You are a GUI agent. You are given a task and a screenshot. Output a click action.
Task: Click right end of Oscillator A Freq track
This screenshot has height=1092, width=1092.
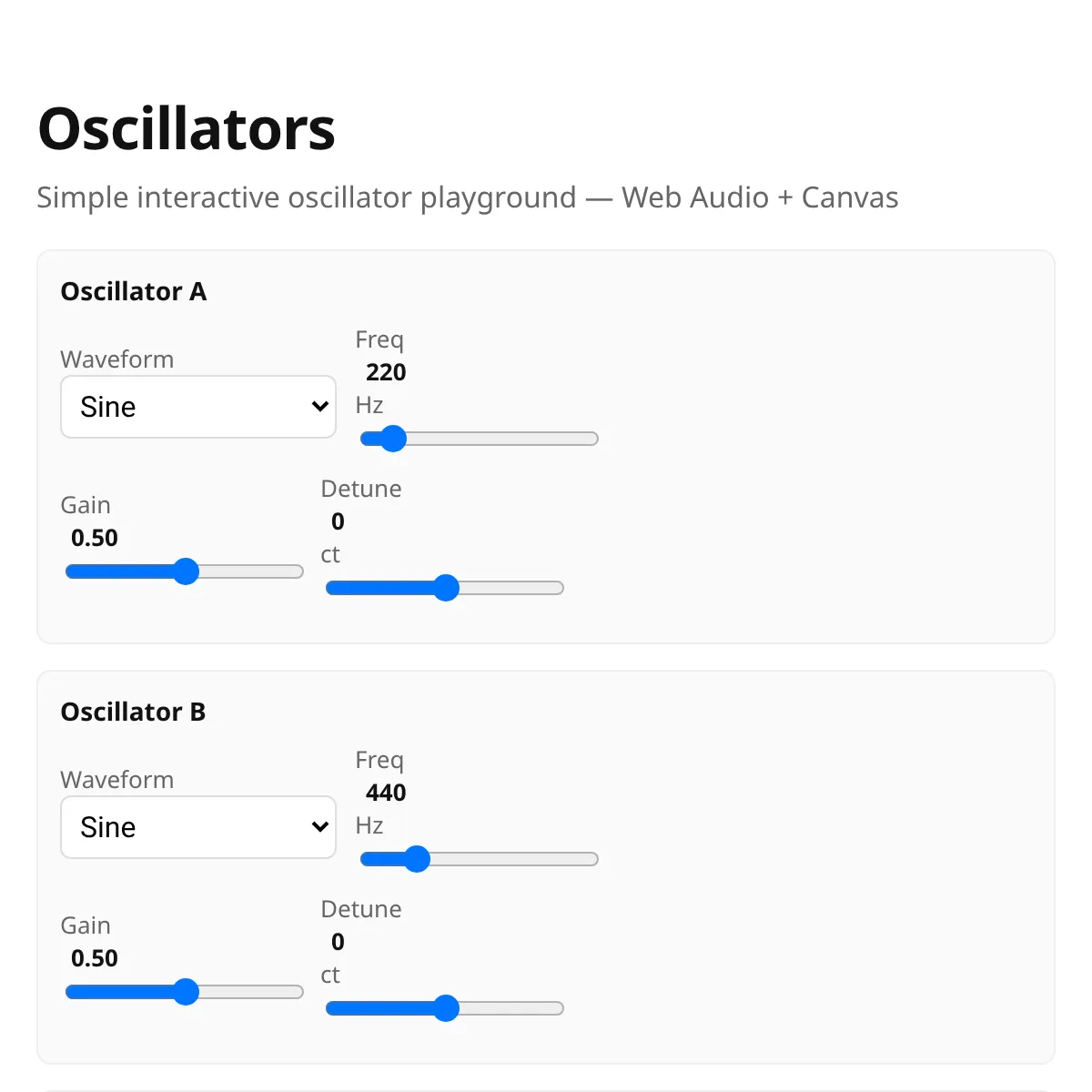tap(592, 439)
